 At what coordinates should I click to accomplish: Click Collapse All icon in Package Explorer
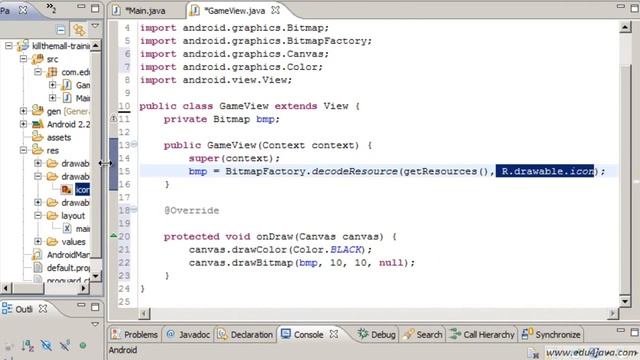coord(60,29)
